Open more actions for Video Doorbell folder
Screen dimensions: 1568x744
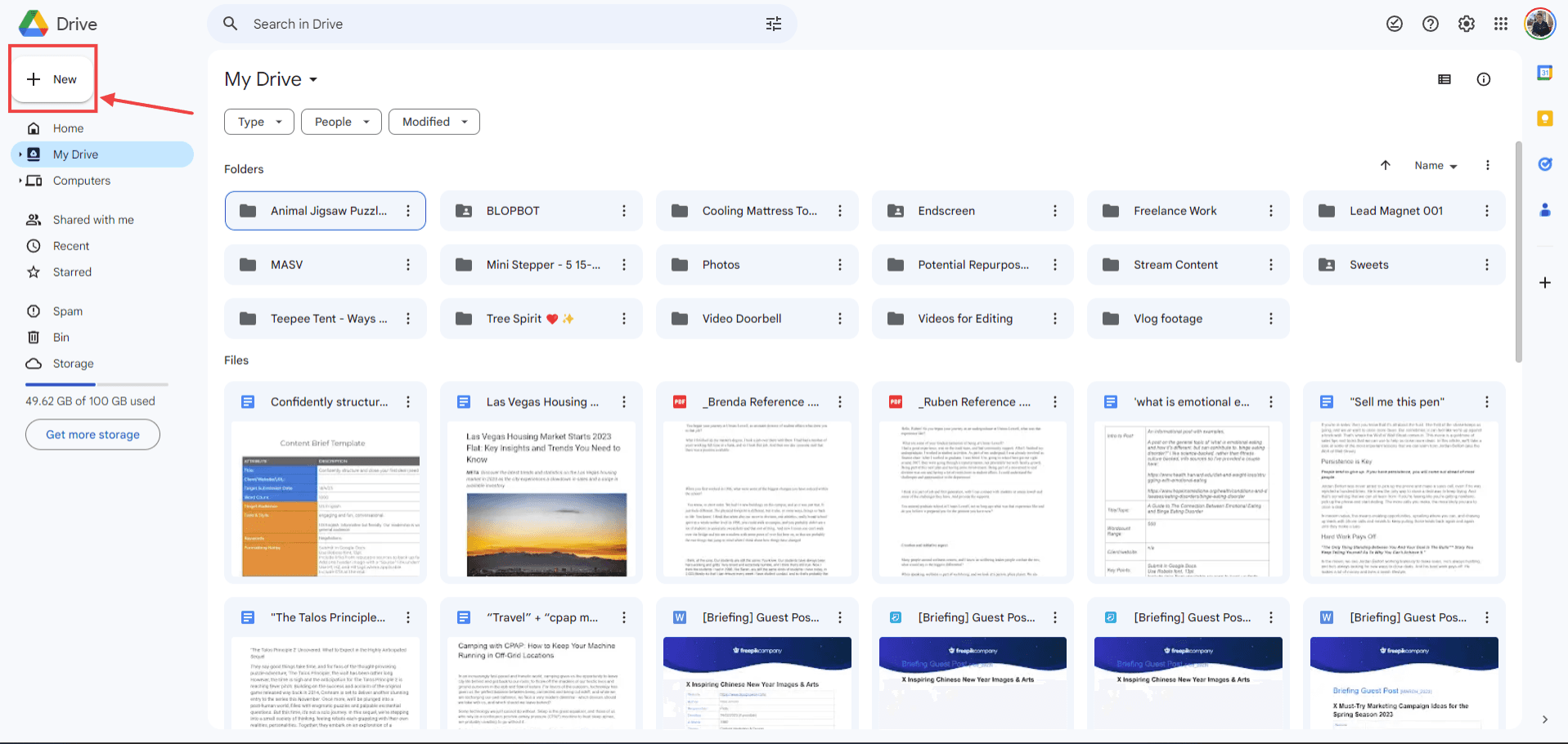[x=840, y=319]
